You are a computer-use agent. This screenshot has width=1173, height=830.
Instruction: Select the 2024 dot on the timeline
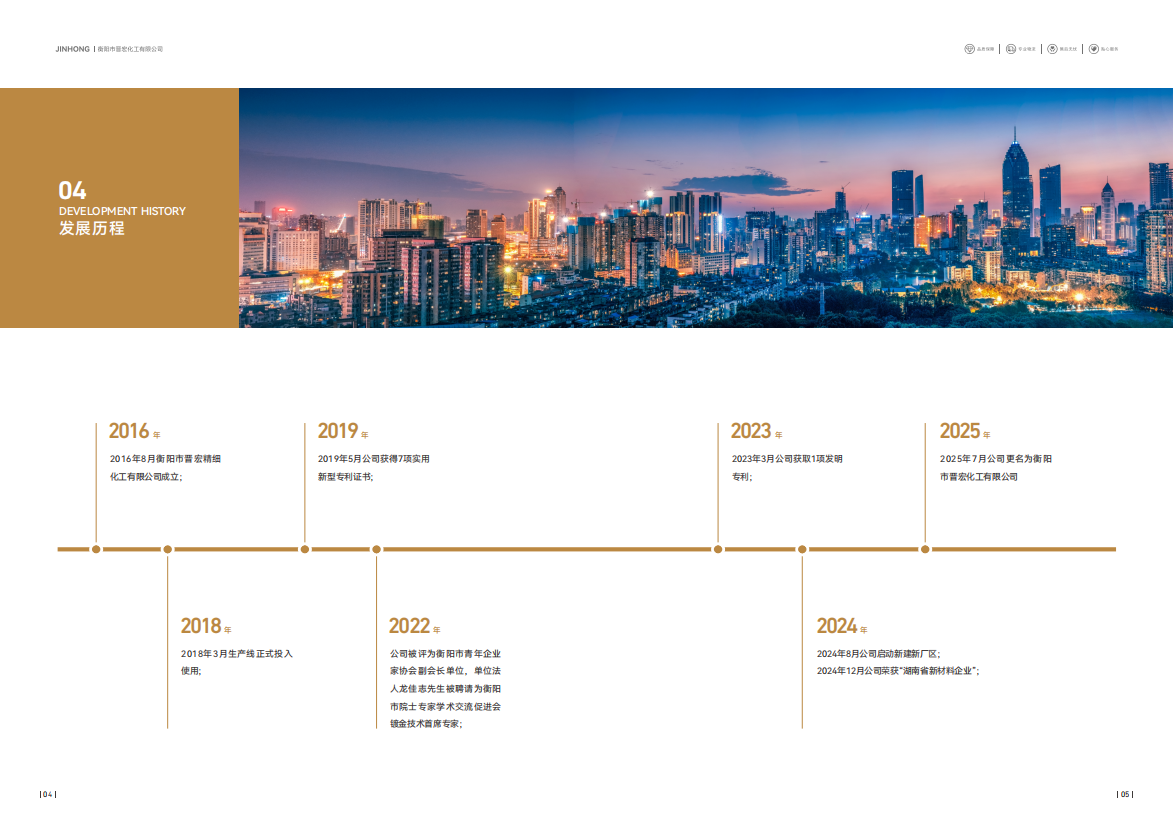(x=802, y=549)
